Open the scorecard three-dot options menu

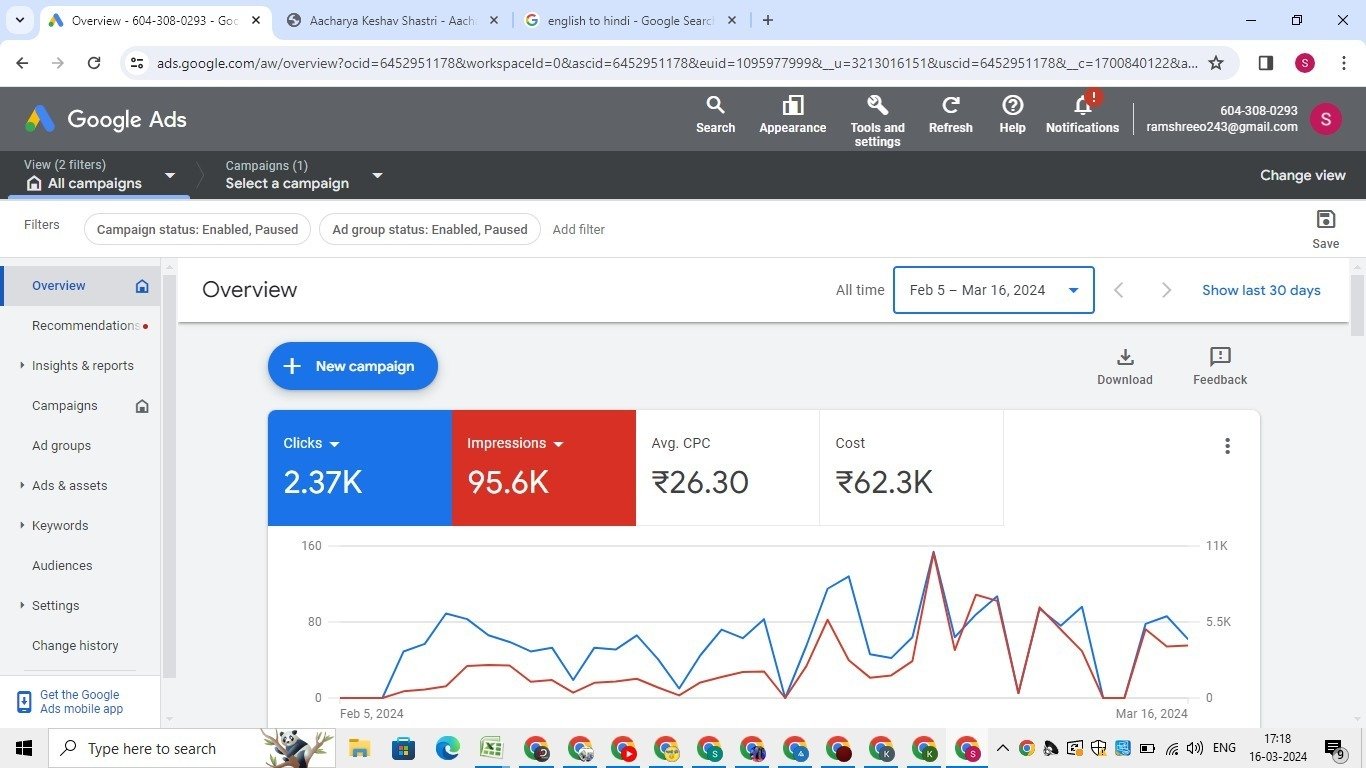1227,446
